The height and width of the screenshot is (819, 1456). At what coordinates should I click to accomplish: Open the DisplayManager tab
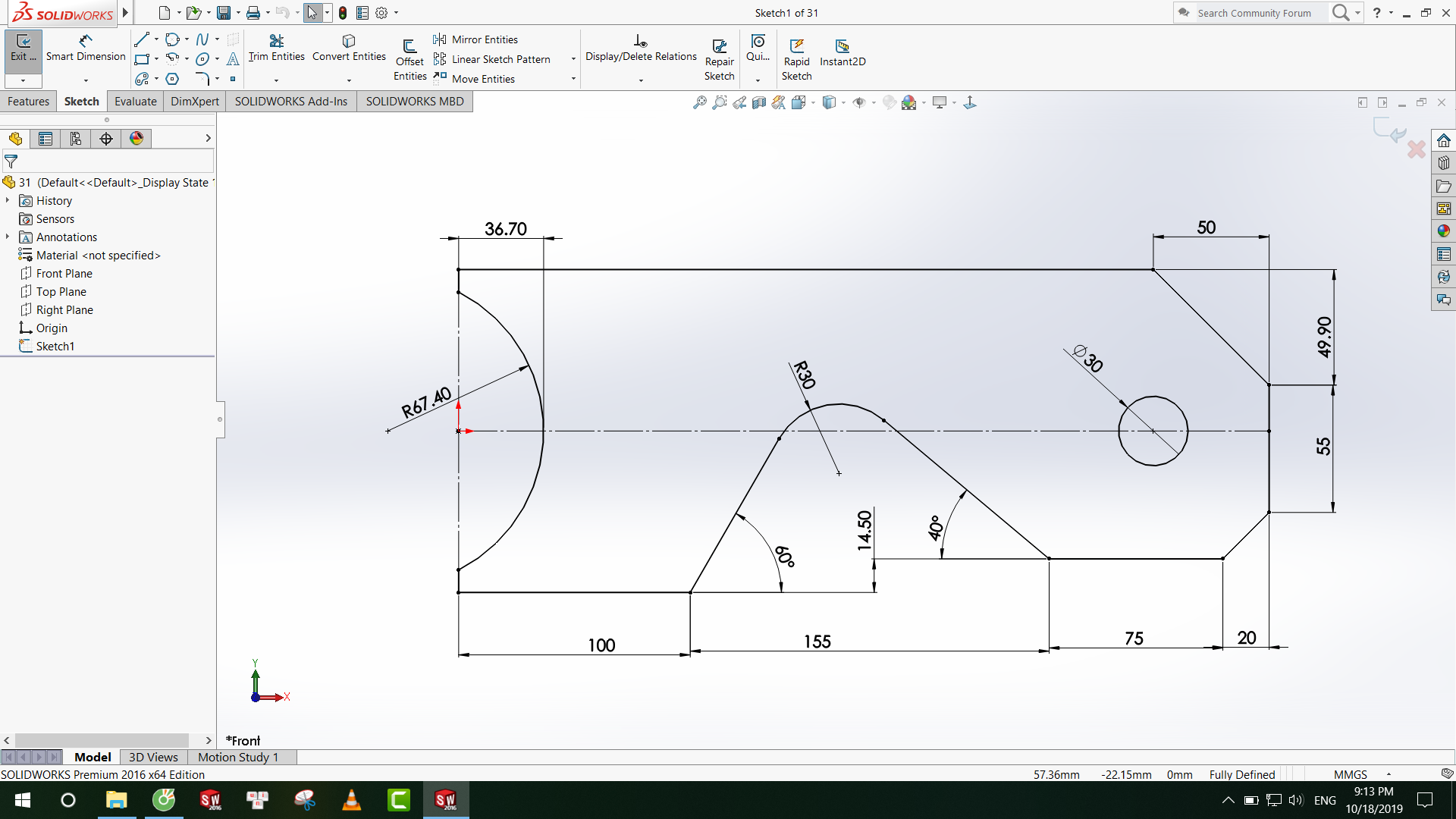click(x=136, y=138)
